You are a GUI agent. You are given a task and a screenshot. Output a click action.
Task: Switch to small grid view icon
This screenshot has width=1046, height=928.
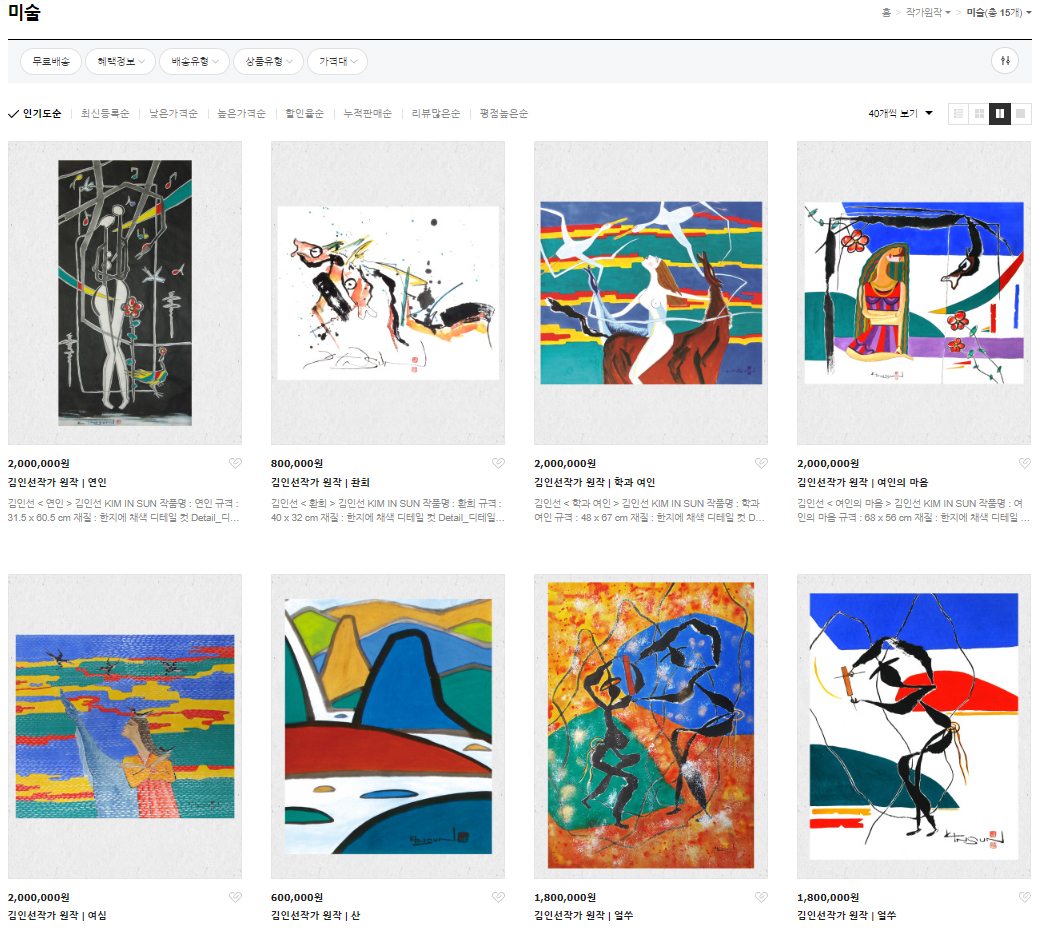tap(979, 113)
